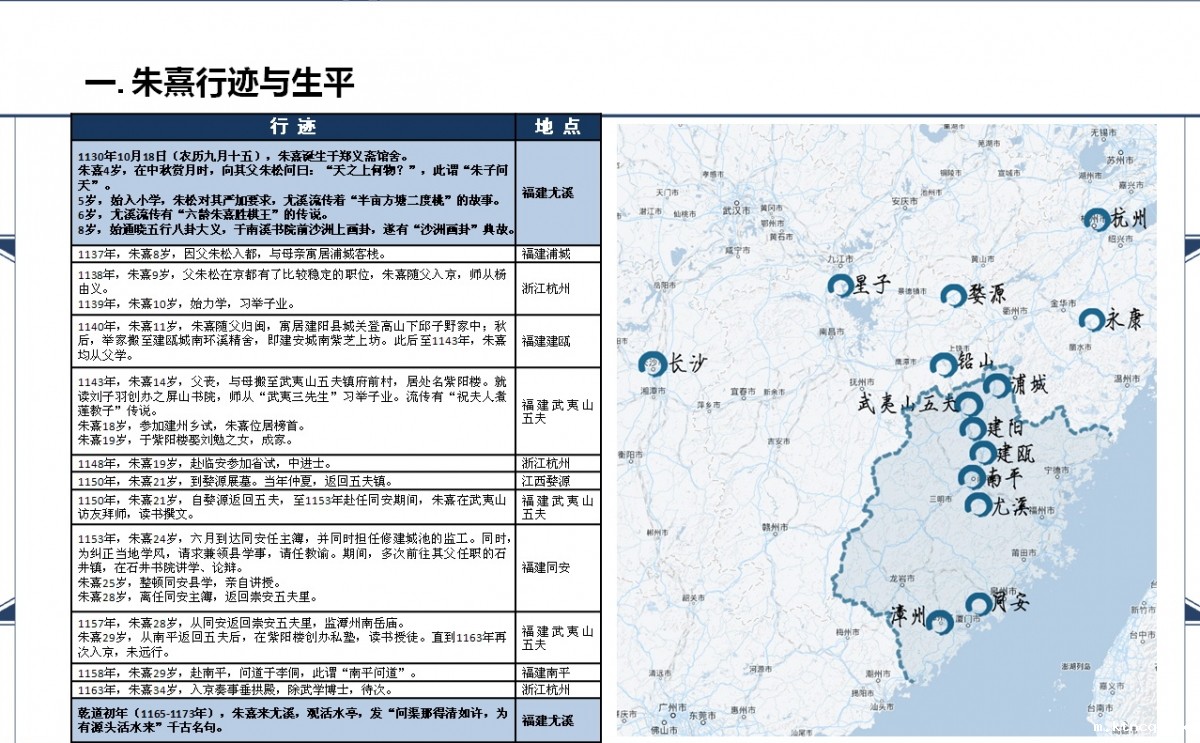Image resolution: width=1200 pixels, height=743 pixels.
Task: Select the 星子 location marker
Action: 839,286
